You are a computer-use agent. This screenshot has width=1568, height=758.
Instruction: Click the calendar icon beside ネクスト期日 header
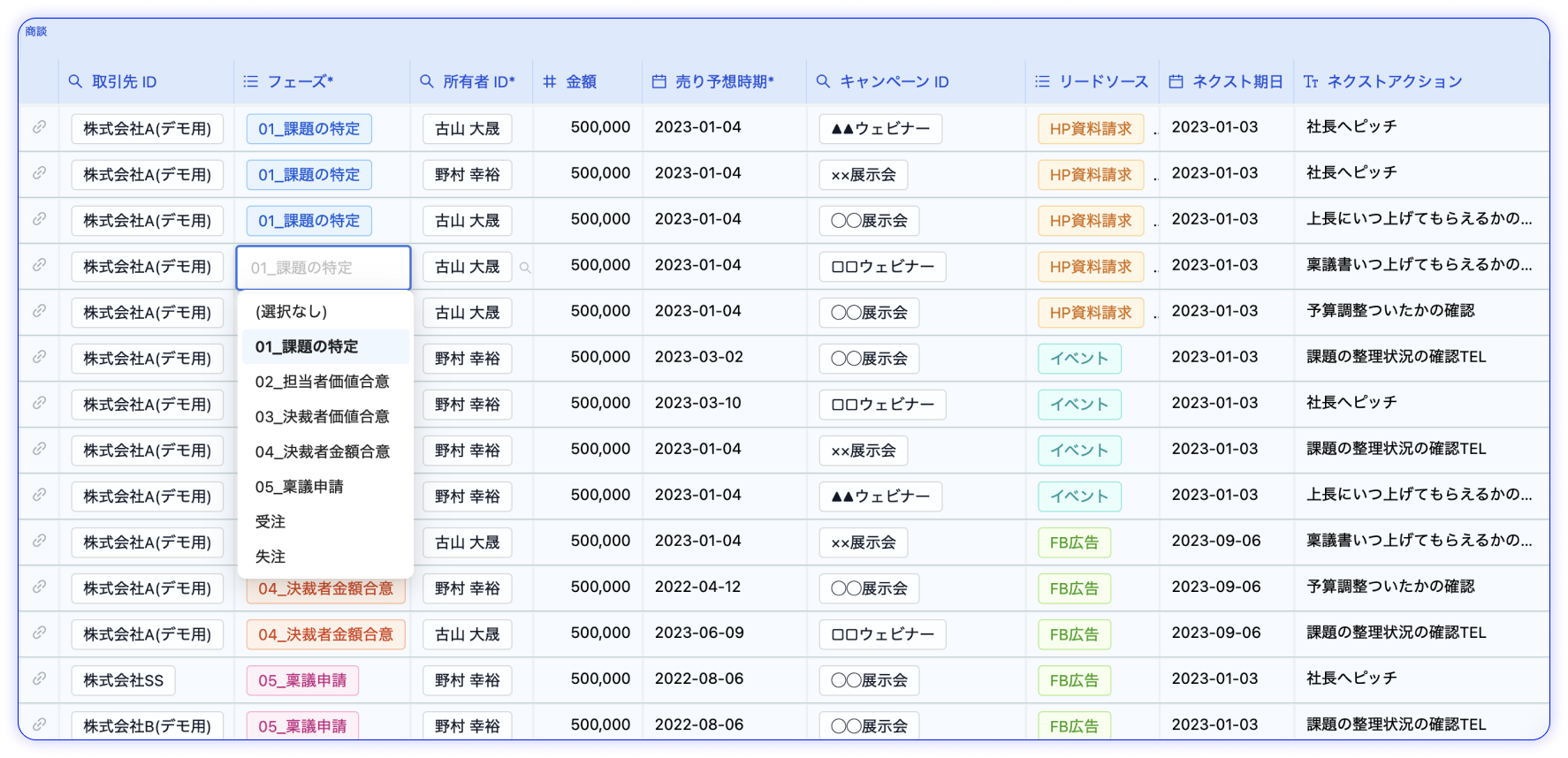click(1176, 81)
